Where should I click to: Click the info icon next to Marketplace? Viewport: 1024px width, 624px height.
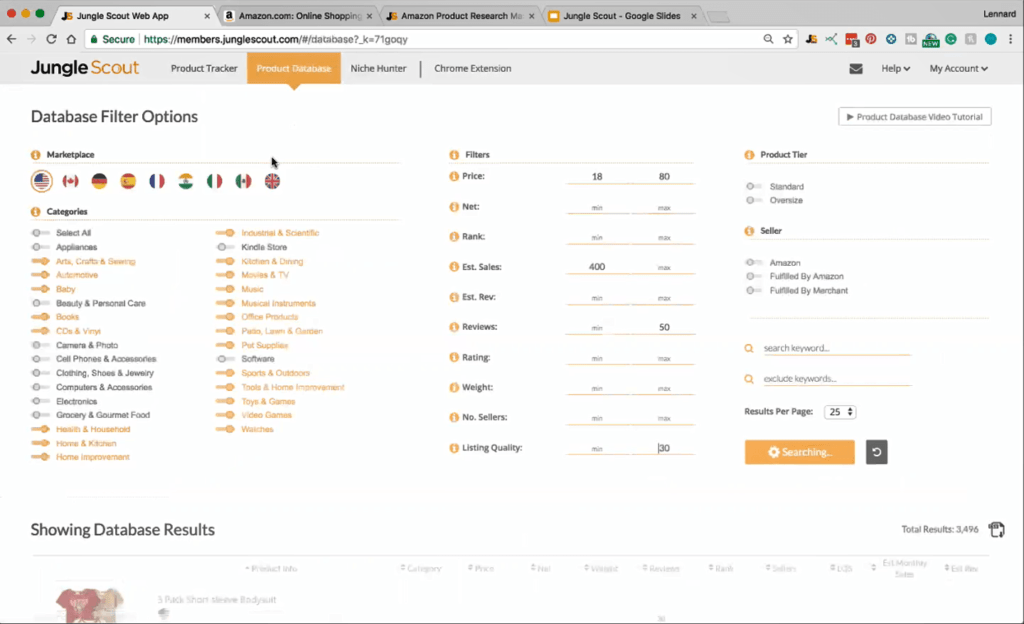(35, 155)
